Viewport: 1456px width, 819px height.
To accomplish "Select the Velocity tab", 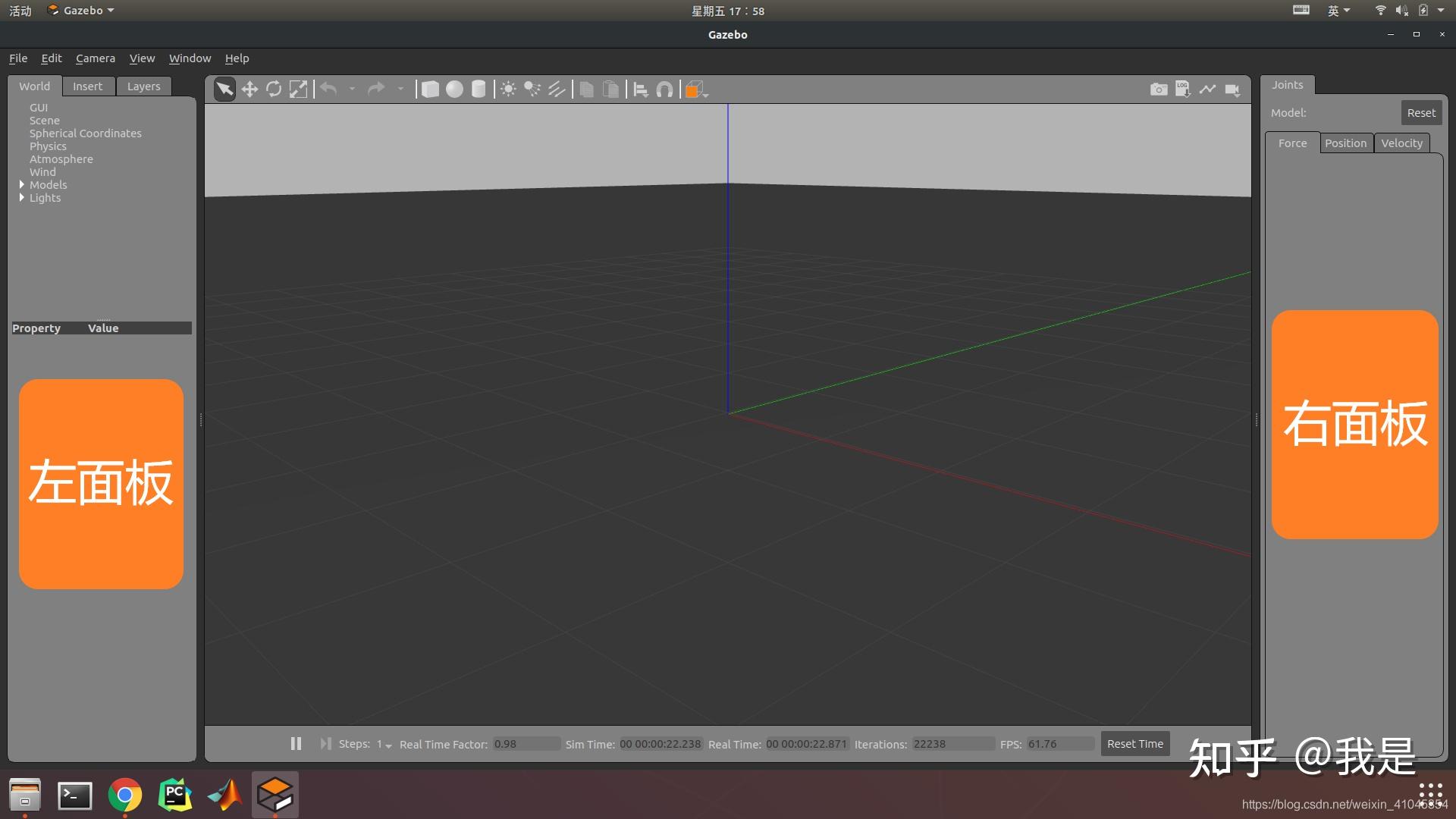I will (1401, 143).
